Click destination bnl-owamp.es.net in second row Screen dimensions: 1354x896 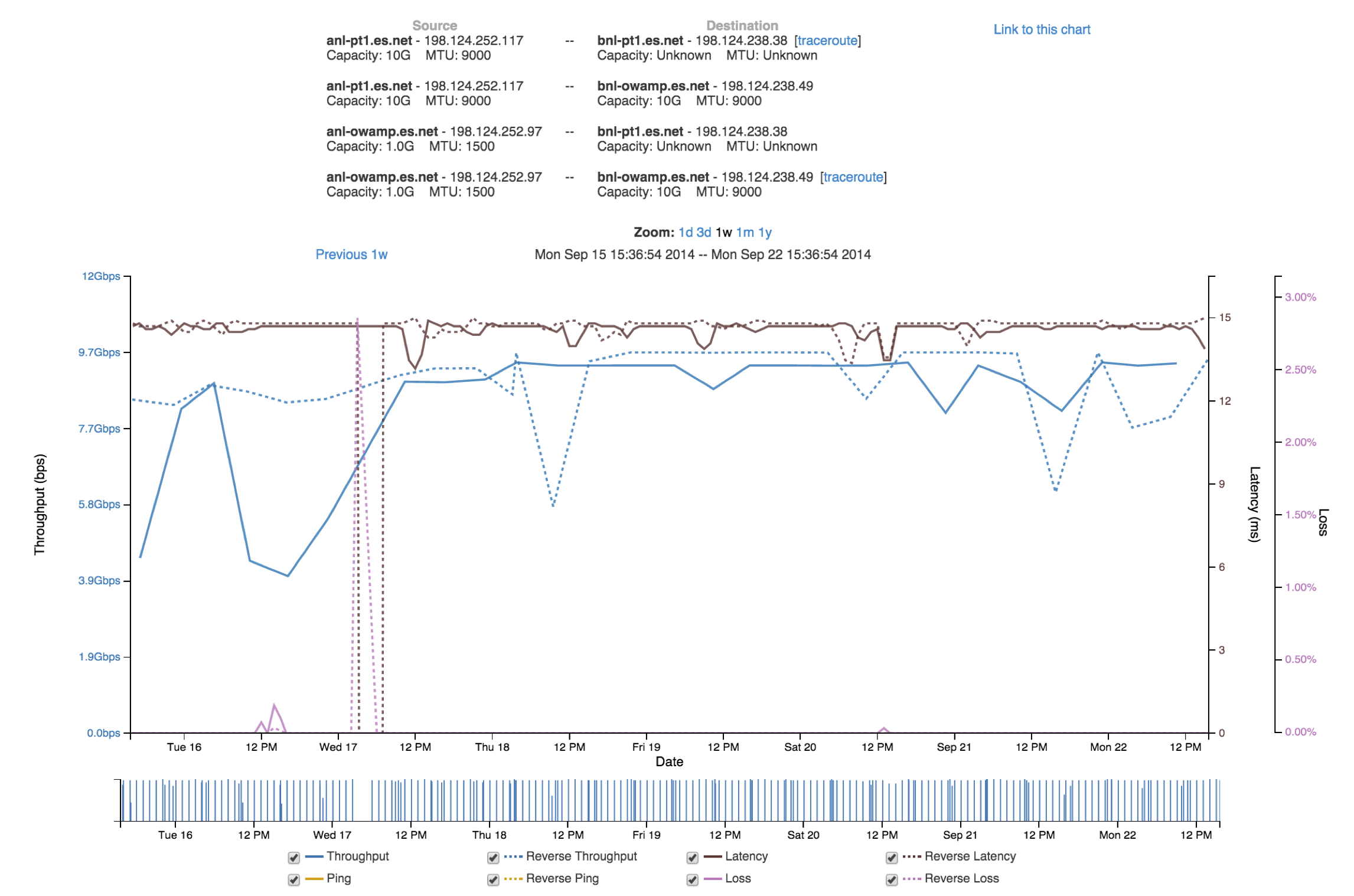tap(653, 86)
